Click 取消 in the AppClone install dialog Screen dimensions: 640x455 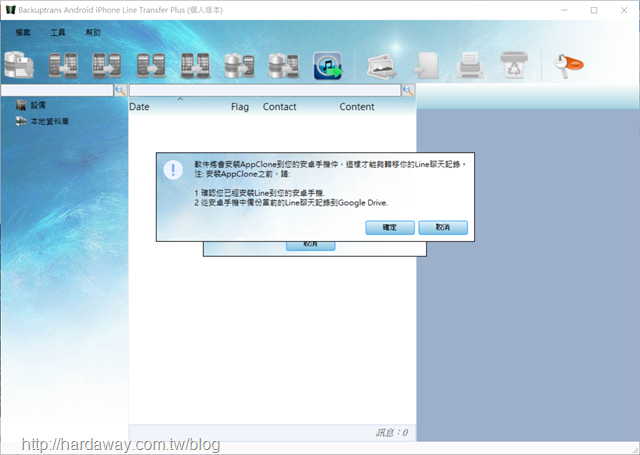443,227
